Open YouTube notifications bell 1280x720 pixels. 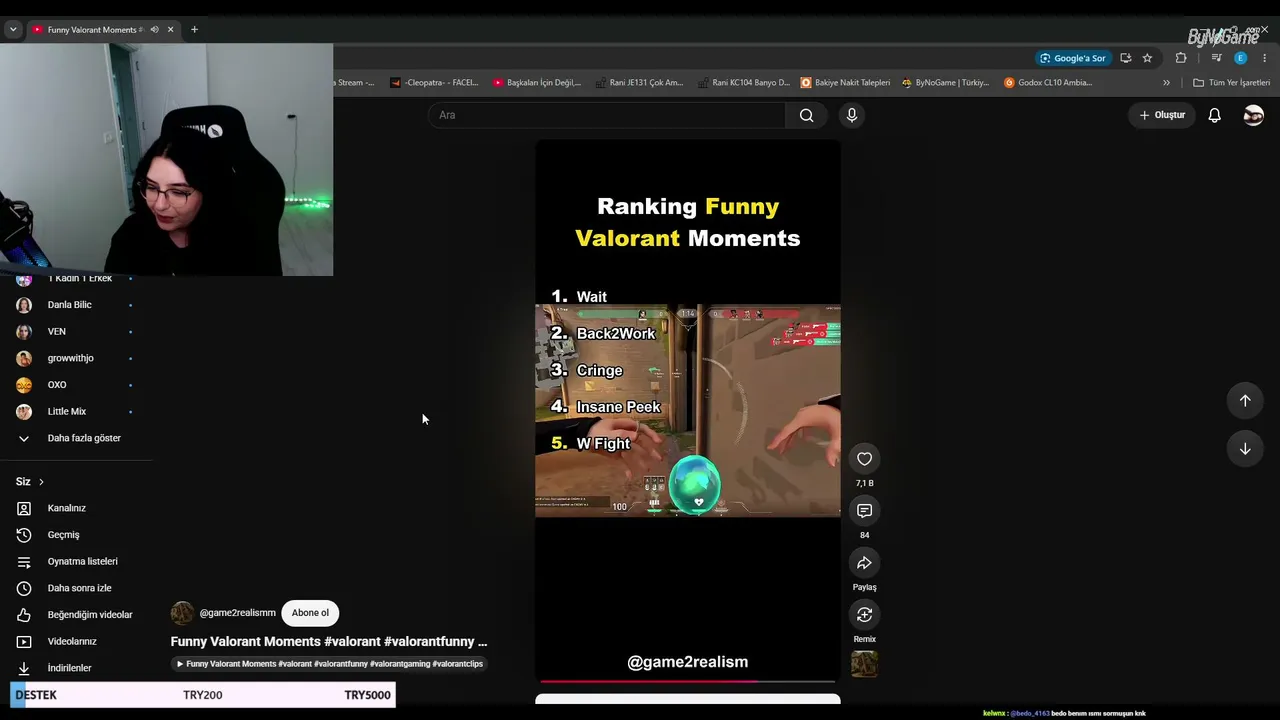(x=1214, y=115)
